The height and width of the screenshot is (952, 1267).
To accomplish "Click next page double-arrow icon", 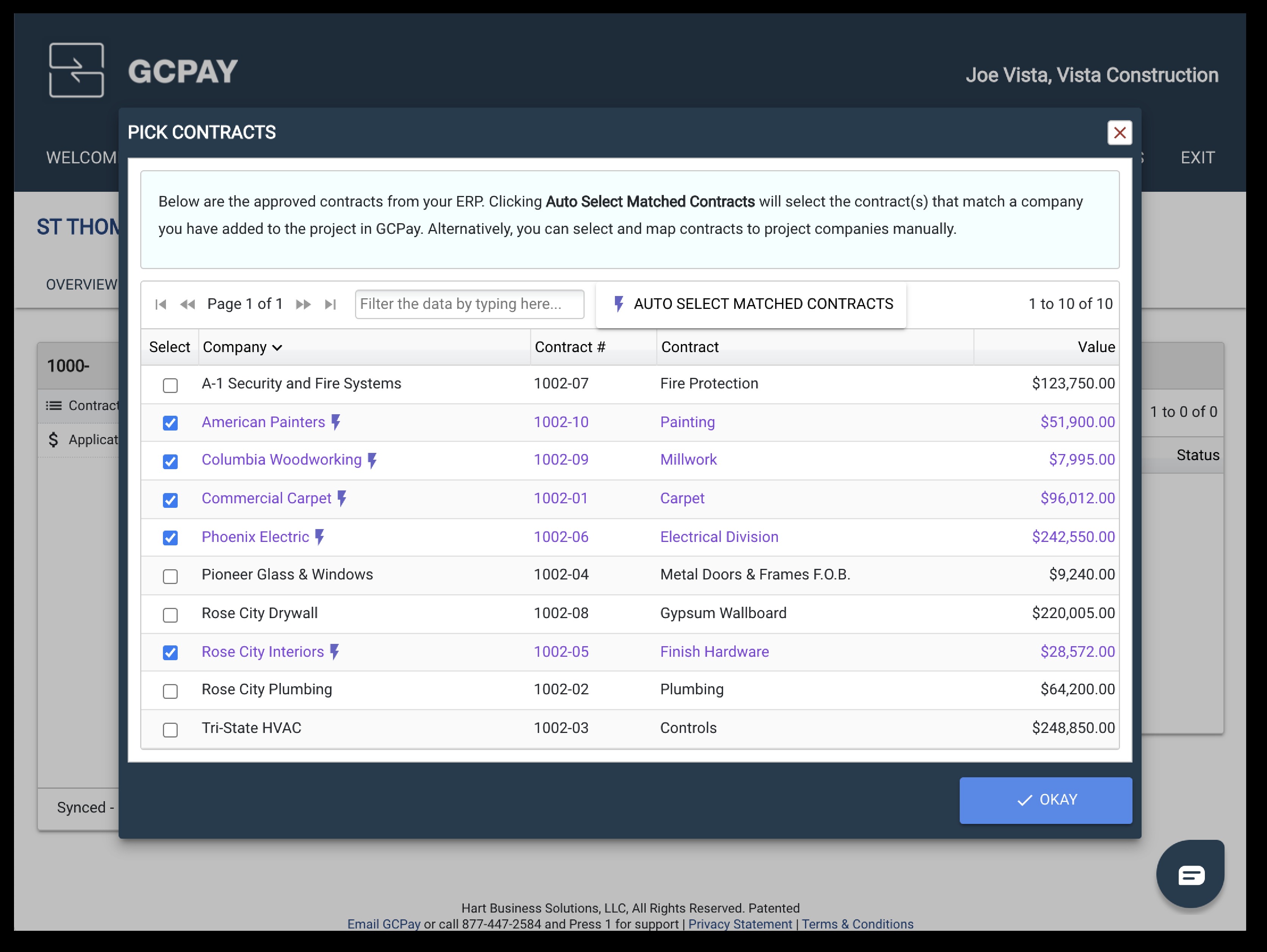I will (x=303, y=304).
